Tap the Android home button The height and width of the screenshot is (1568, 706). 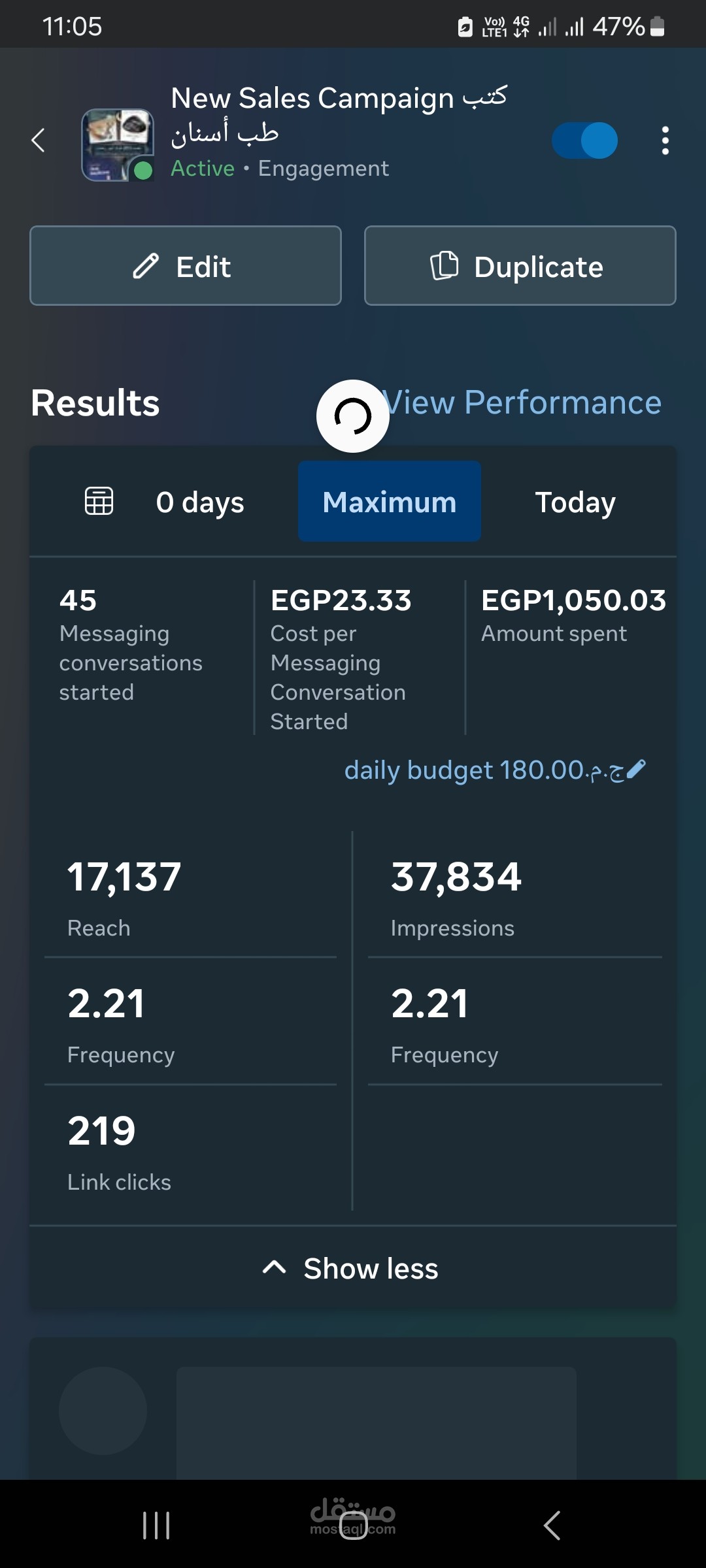point(353,1526)
